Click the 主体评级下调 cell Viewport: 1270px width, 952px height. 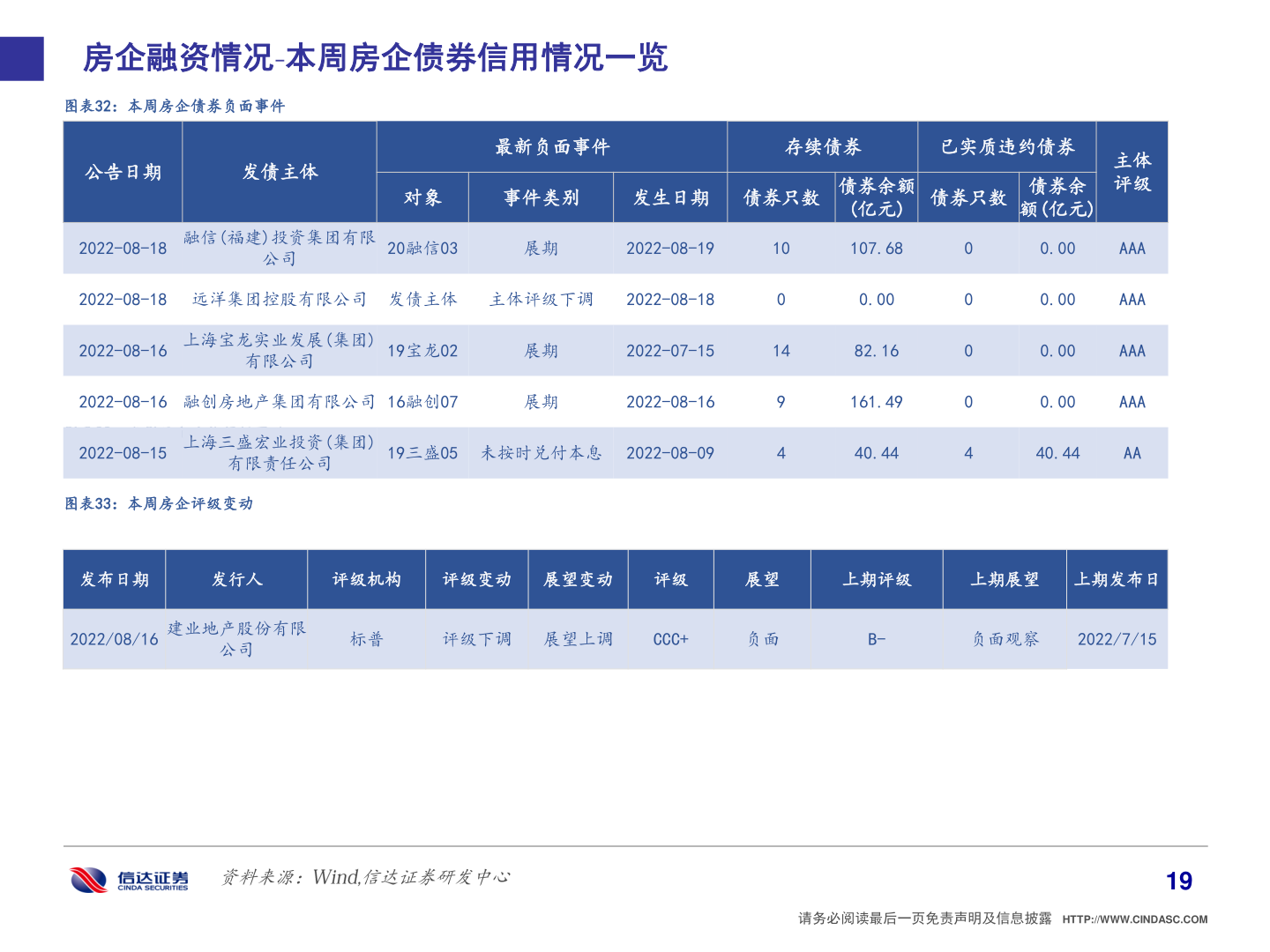[541, 300]
